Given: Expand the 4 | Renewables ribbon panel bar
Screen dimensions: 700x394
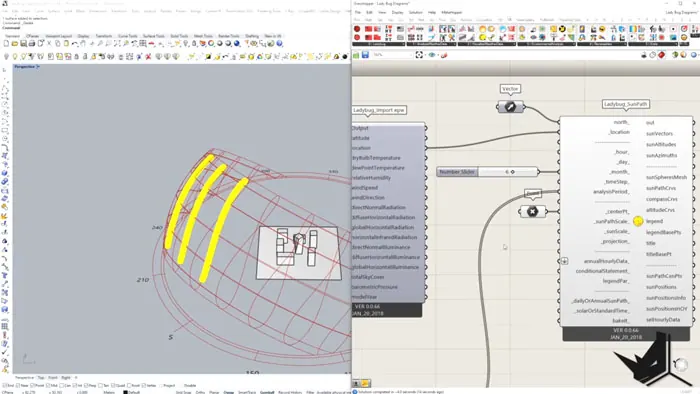Looking at the screenshot, I should click(x=603, y=44).
